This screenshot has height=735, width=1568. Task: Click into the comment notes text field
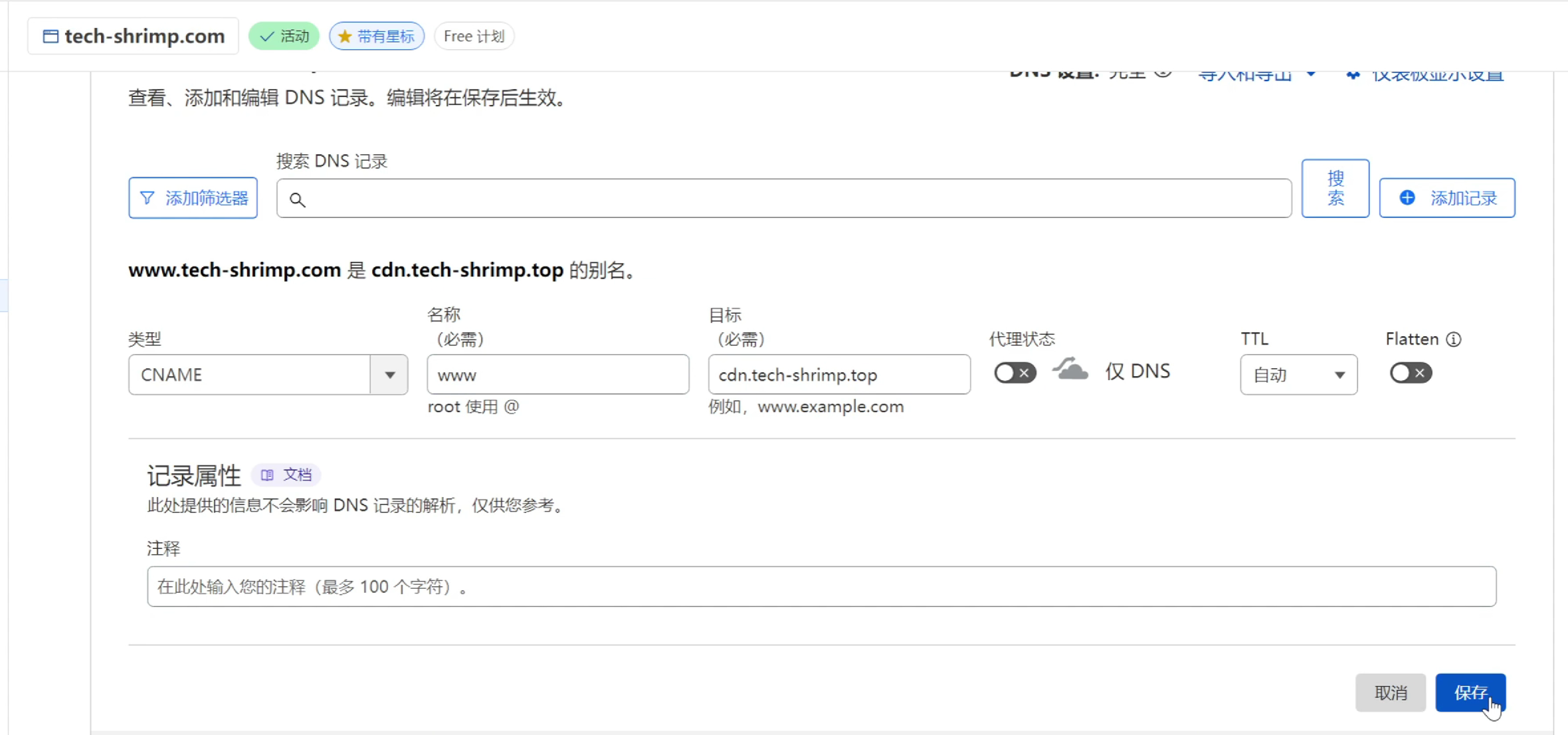point(821,586)
